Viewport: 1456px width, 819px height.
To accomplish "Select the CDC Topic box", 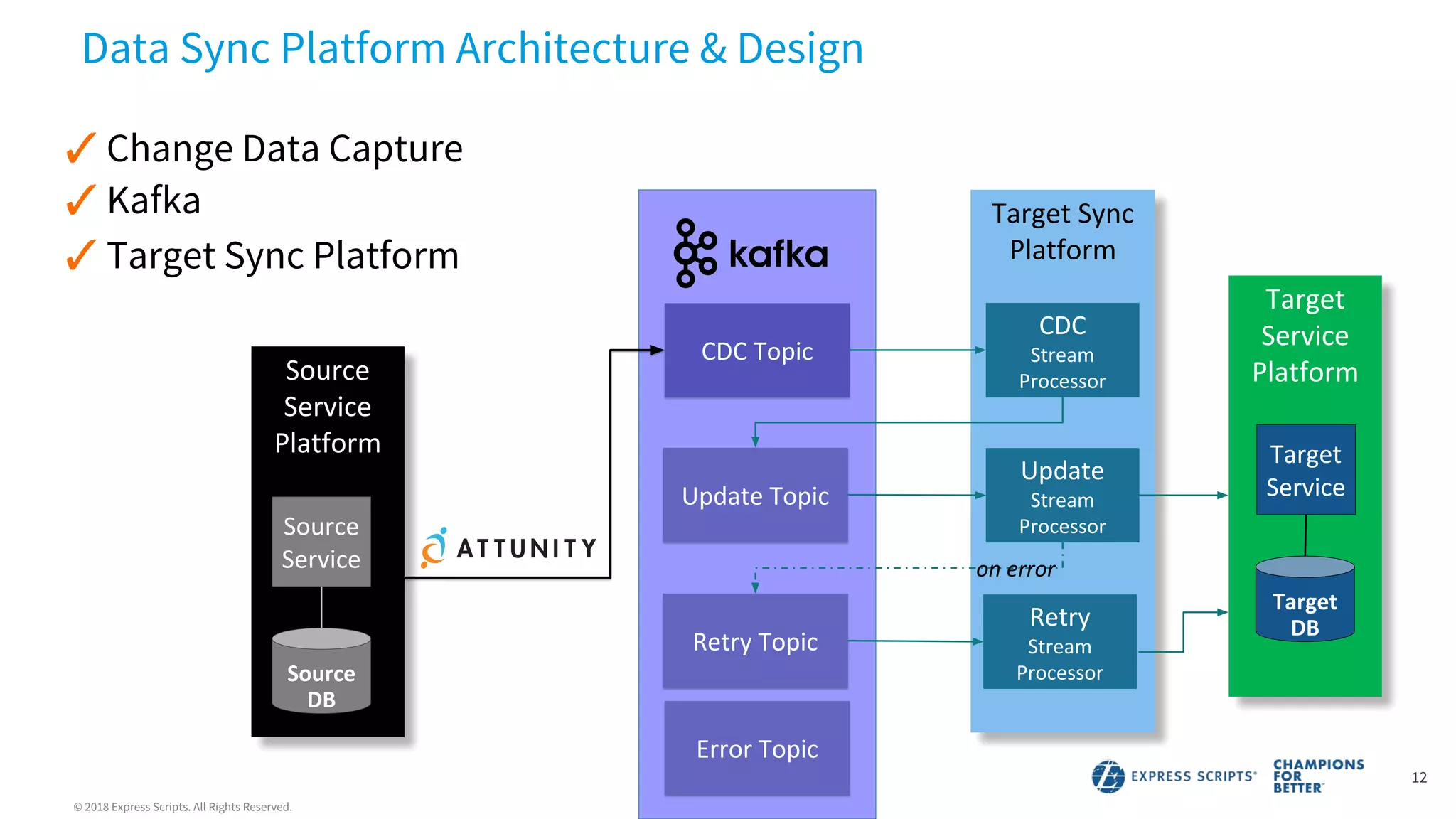I will [756, 350].
